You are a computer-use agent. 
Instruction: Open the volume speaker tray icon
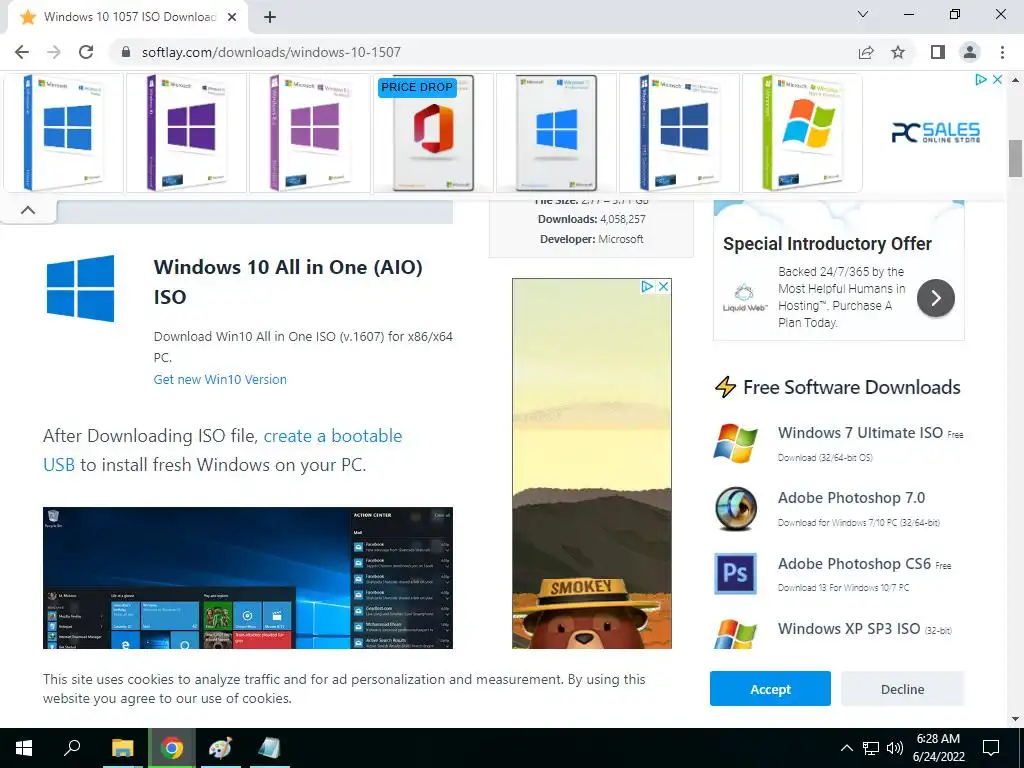coord(895,748)
